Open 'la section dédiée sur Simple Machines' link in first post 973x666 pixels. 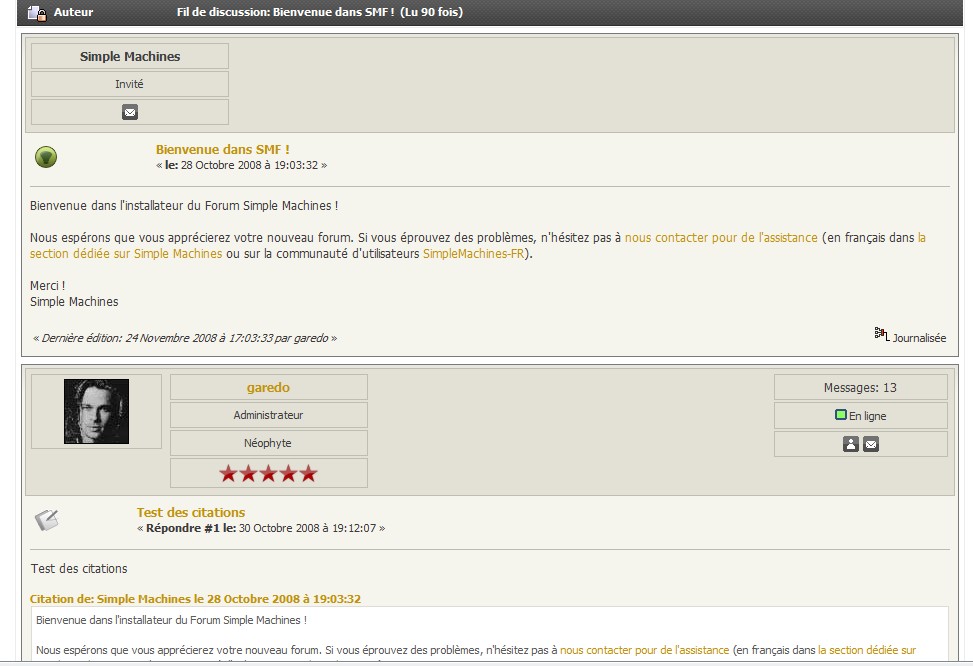point(126,254)
